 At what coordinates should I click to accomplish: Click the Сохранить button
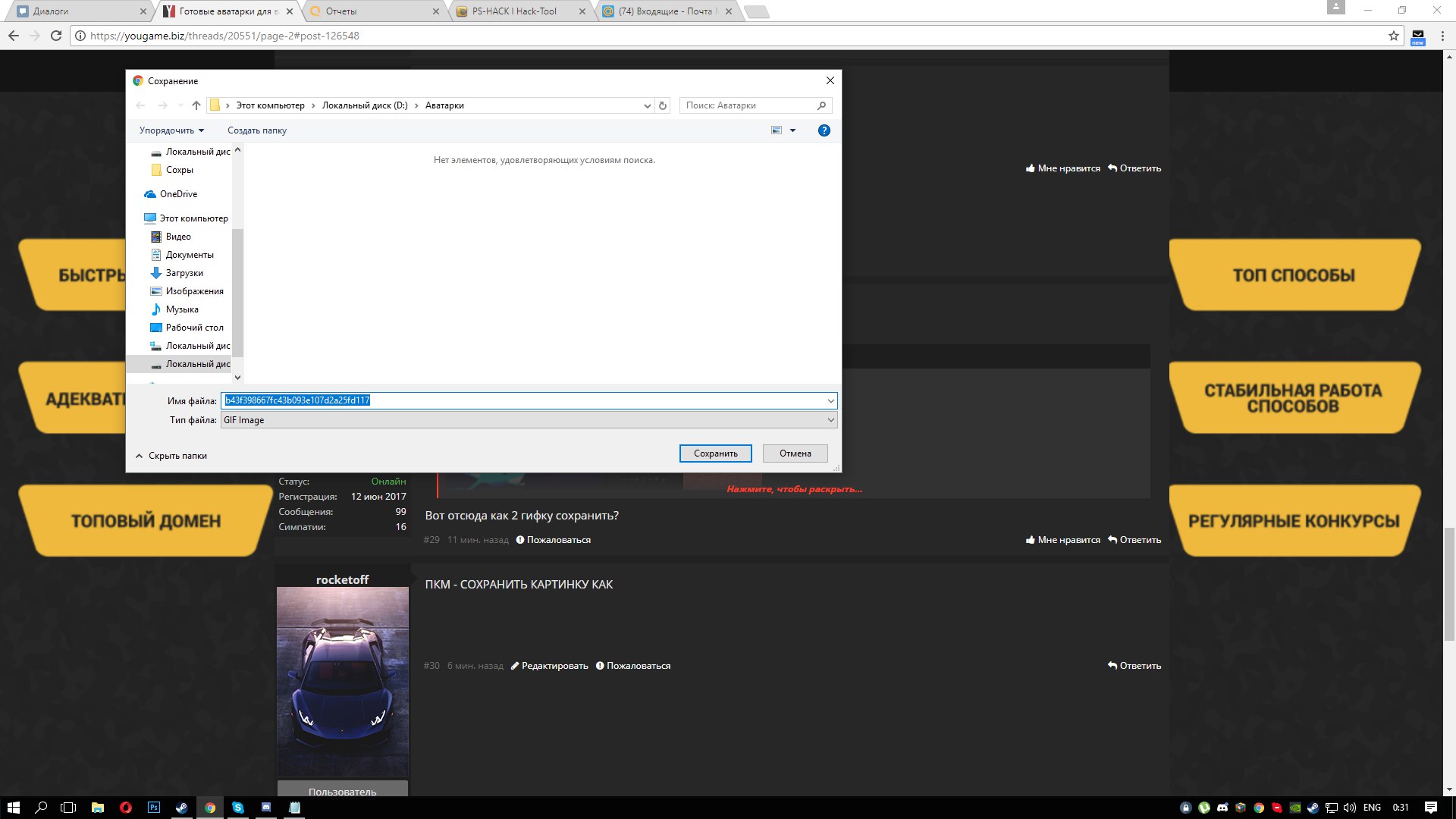coord(715,453)
